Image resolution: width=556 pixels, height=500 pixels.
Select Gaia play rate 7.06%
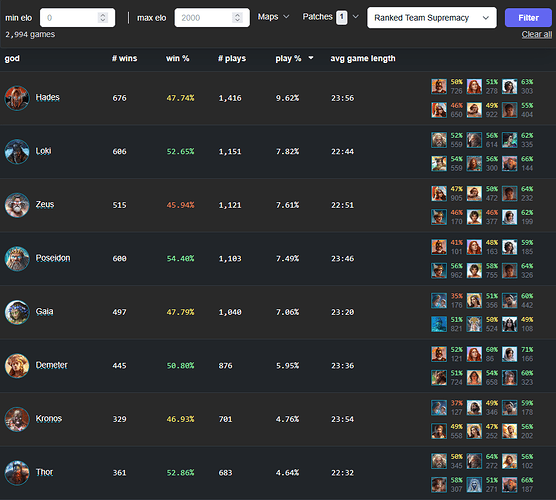288,312
